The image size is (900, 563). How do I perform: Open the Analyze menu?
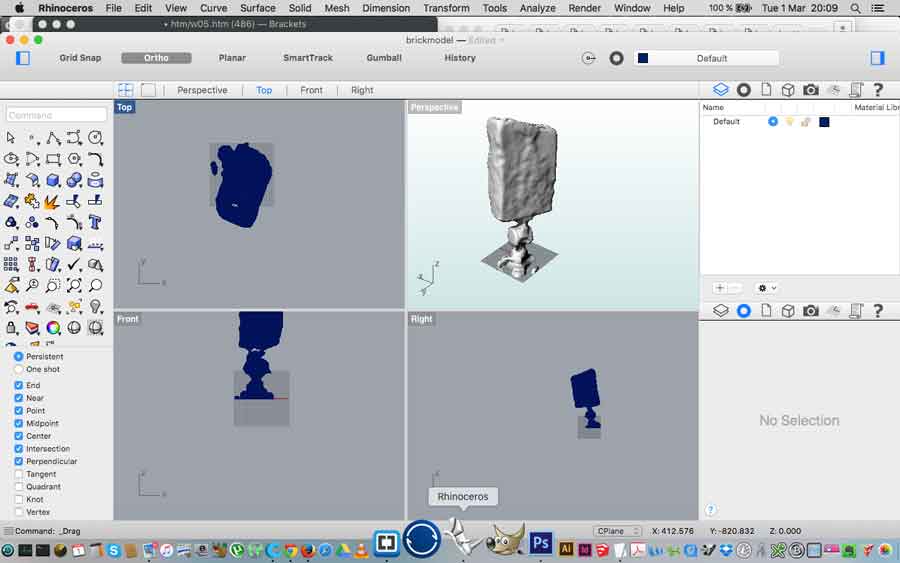tap(538, 8)
